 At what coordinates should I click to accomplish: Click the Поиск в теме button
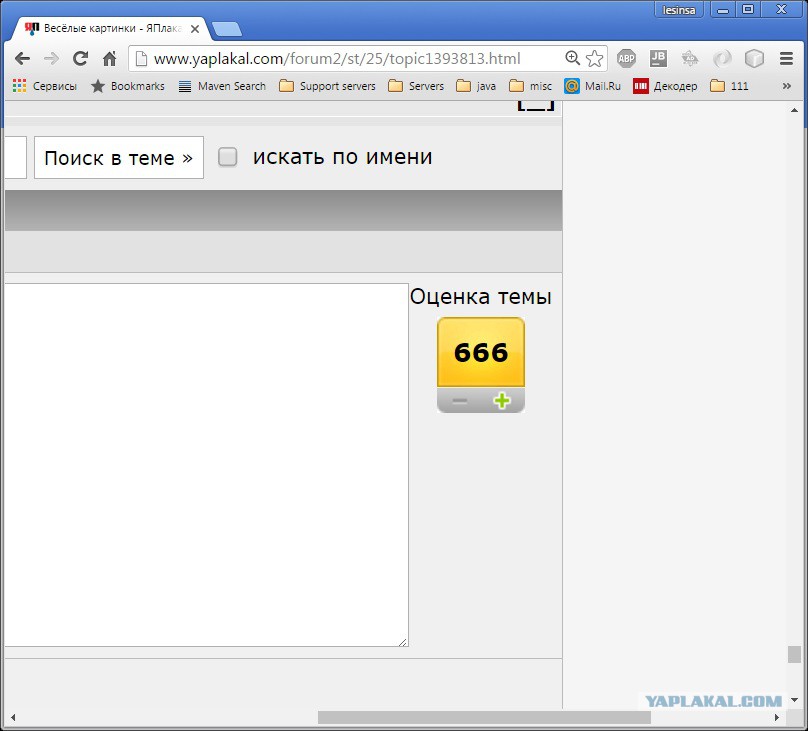(119, 158)
